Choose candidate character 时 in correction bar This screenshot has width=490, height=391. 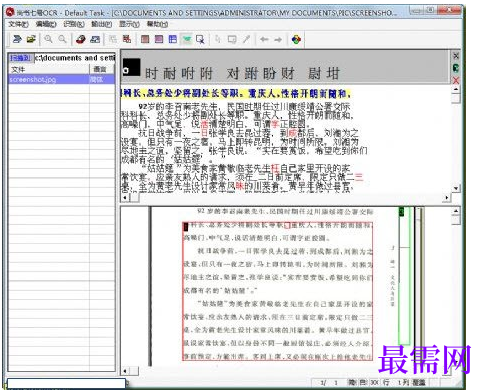pos(151,73)
